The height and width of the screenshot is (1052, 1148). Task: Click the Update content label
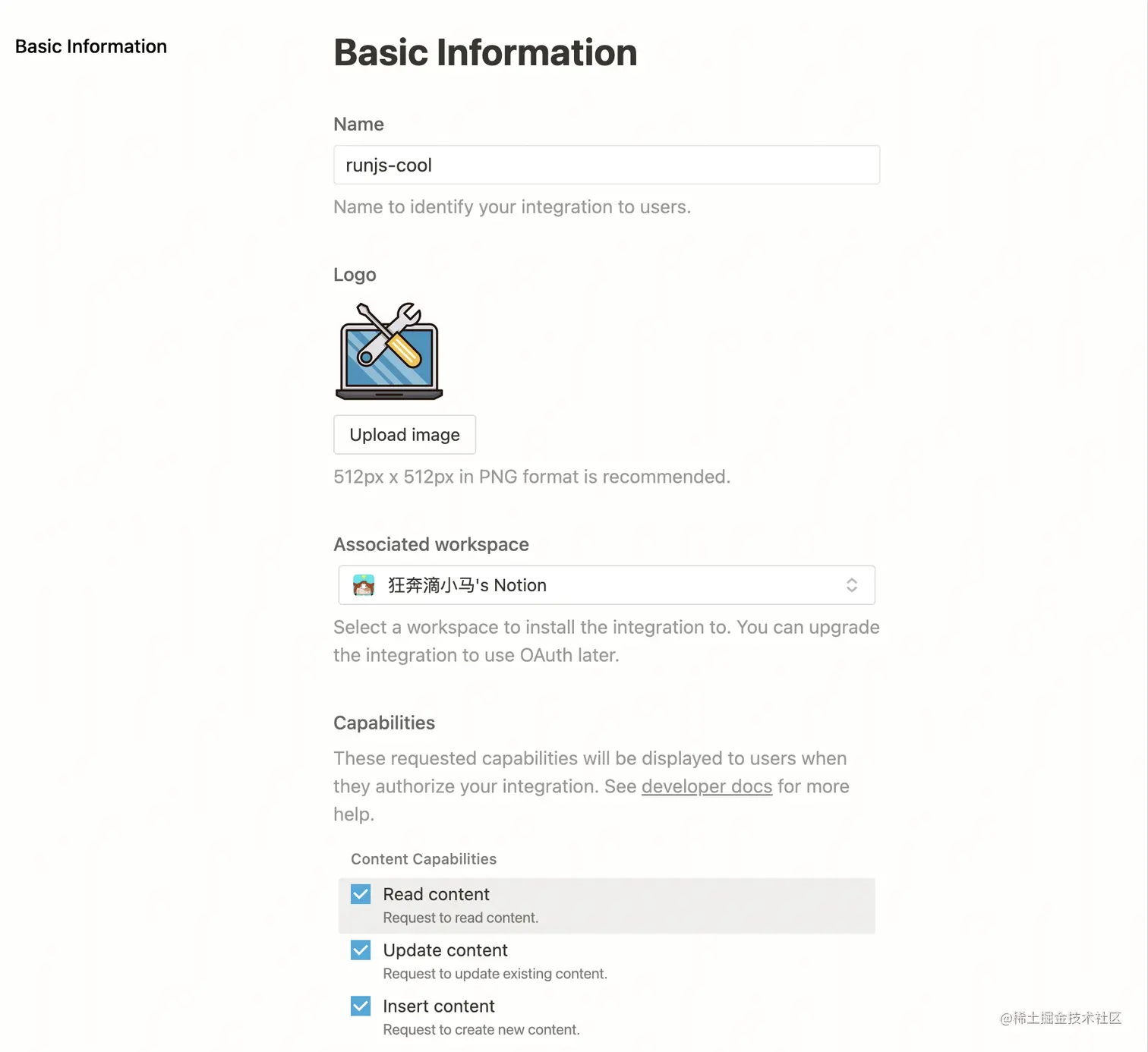[x=445, y=950]
